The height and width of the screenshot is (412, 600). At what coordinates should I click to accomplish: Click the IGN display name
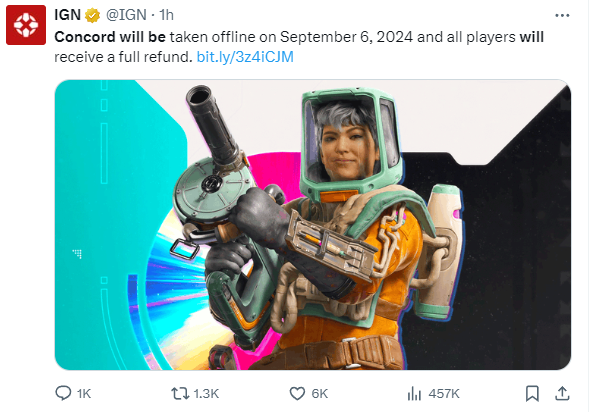(67, 15)
